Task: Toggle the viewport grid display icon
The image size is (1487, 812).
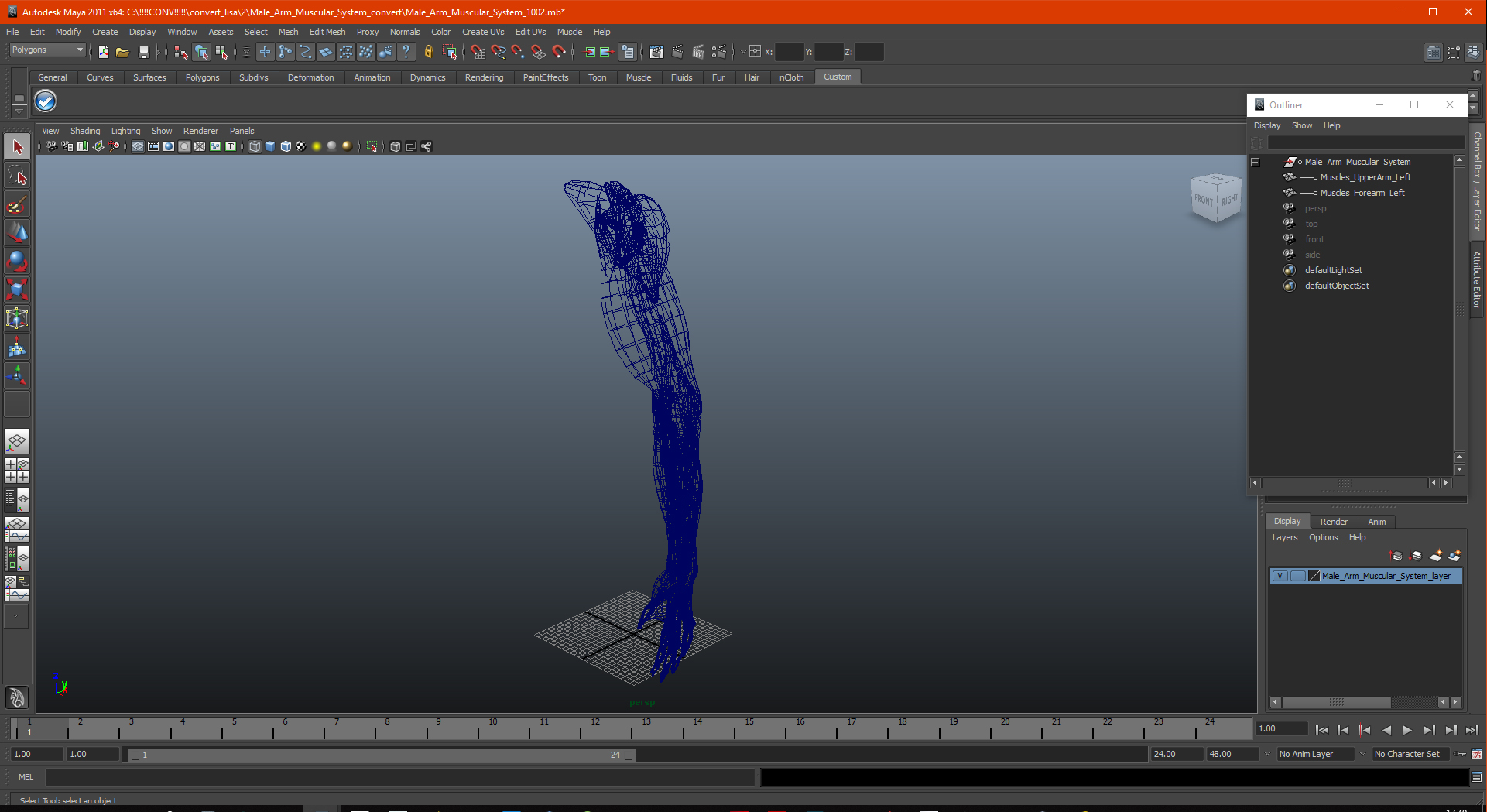Action: coord(138,146)
